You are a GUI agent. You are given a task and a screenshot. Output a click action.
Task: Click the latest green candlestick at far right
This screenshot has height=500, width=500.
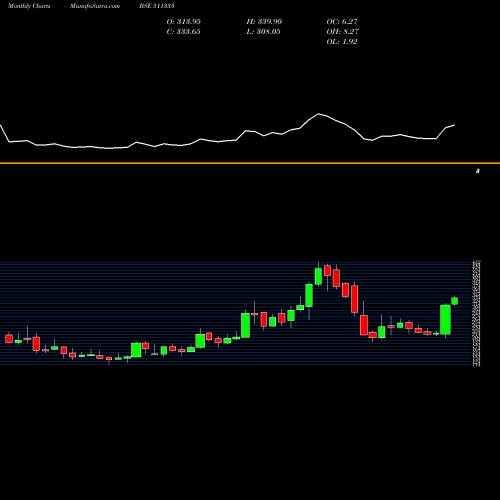[x=455, y=301]
